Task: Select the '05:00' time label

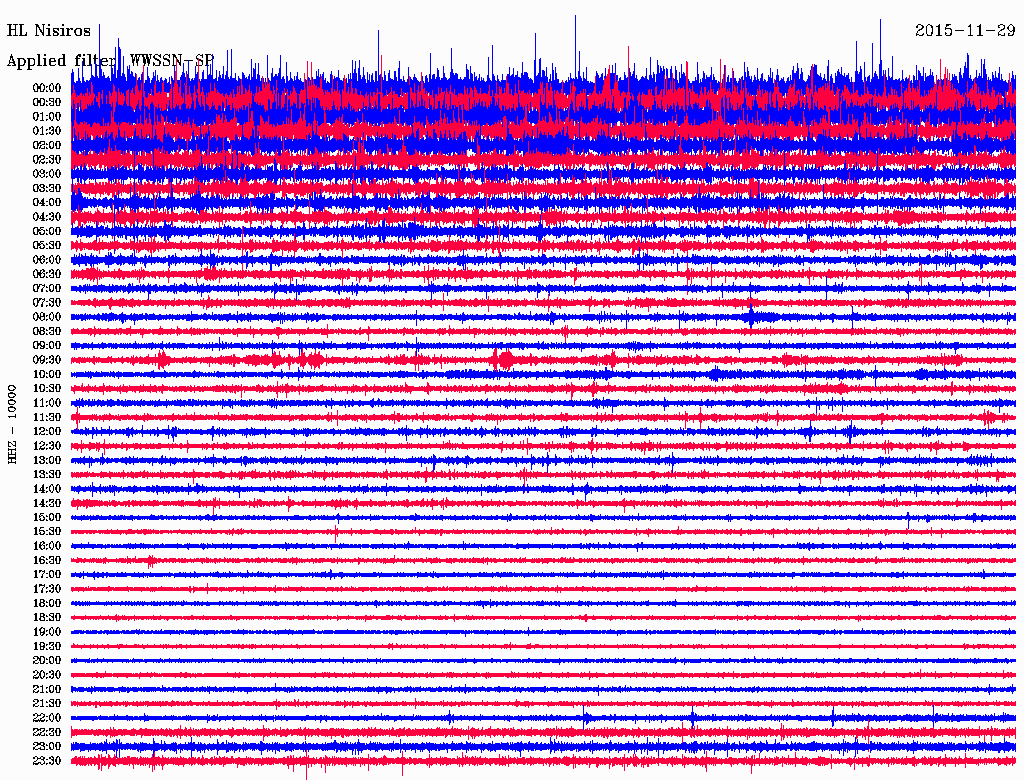Action: [x=47, y=231]
